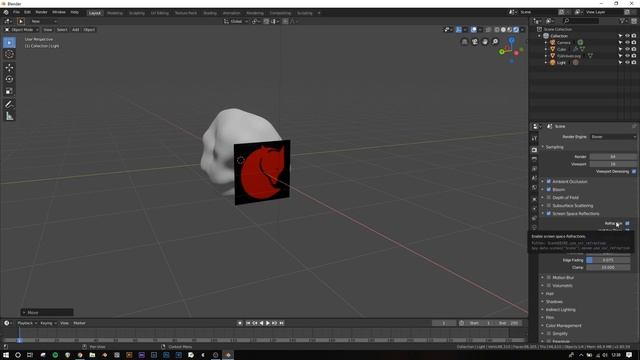The width and height of the screenshot is (640, 360).
Task: Switch to material preview shading
Action: pyautogui.click(x=510, y=29)
